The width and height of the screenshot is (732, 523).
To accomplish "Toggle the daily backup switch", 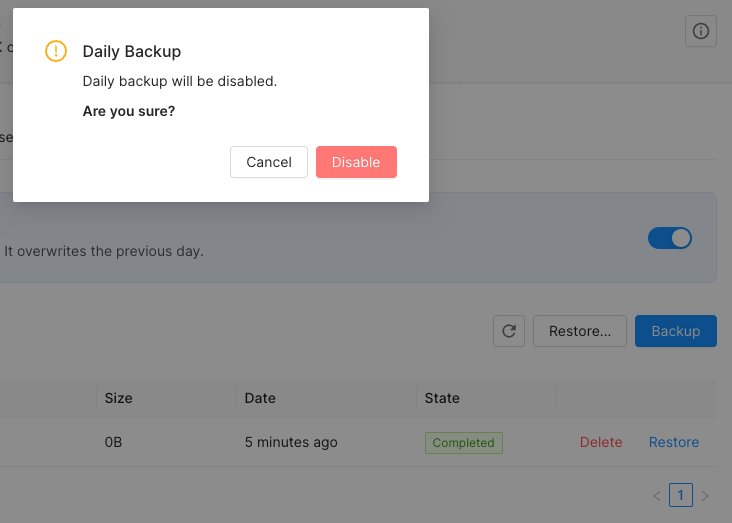I will click(669, 238).
